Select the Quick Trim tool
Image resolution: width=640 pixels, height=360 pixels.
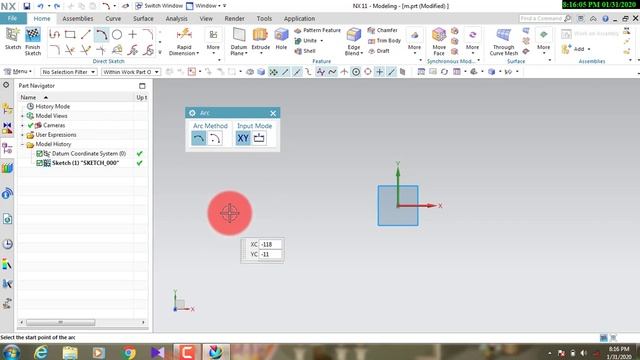[x=70, y=50]
